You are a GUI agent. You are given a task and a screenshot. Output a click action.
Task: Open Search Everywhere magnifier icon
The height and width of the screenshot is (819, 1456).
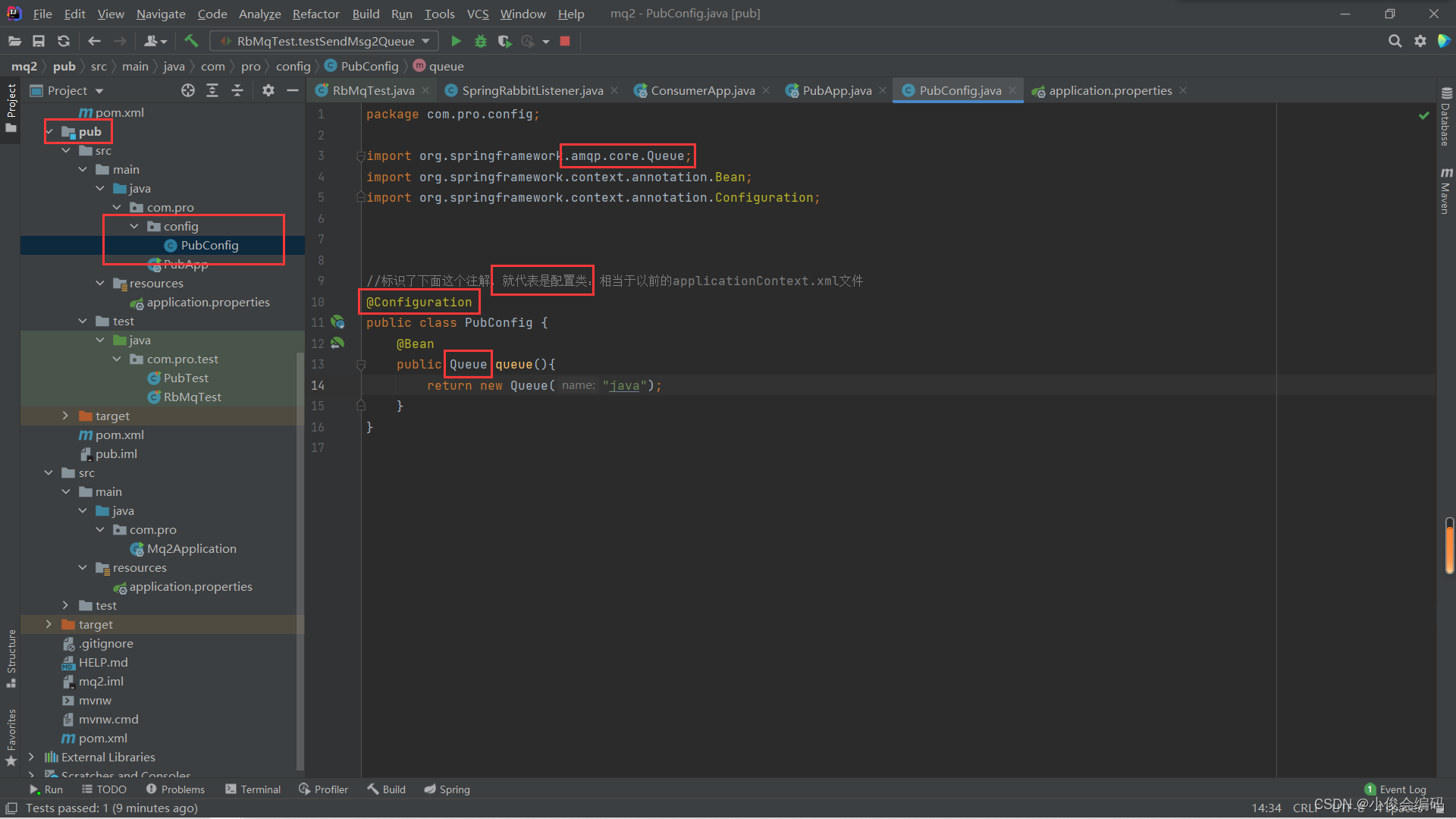pos(1395,41)
